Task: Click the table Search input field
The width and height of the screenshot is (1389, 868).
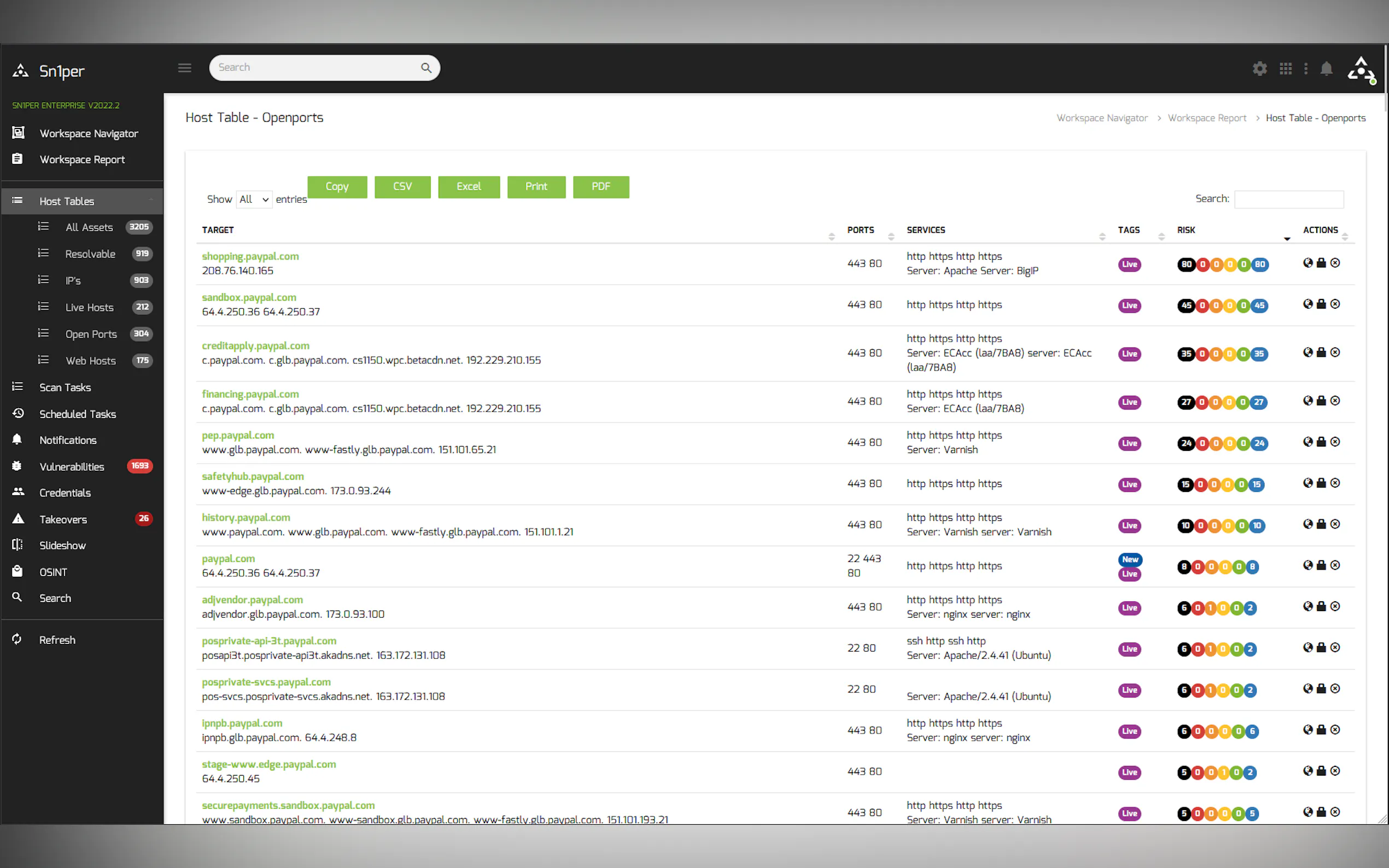Action: click(1288, 199)
